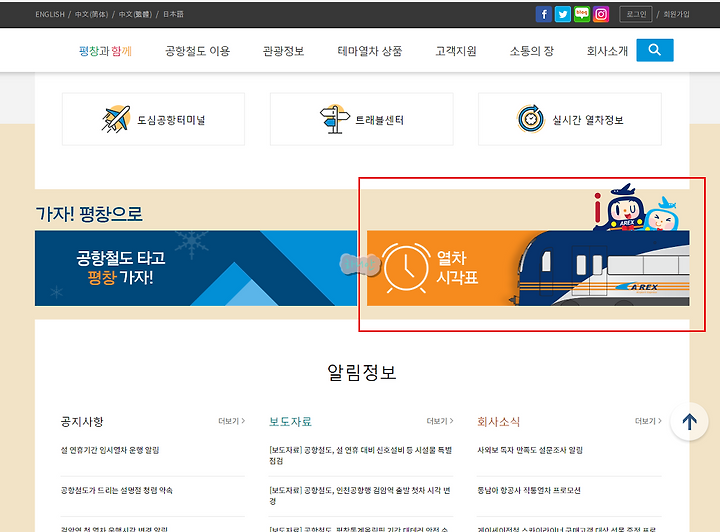Image resolution: width=720 pixels, height=532 pixels.
Task: Click the alarm clock icon on orange banner
Action: [406, 268]
